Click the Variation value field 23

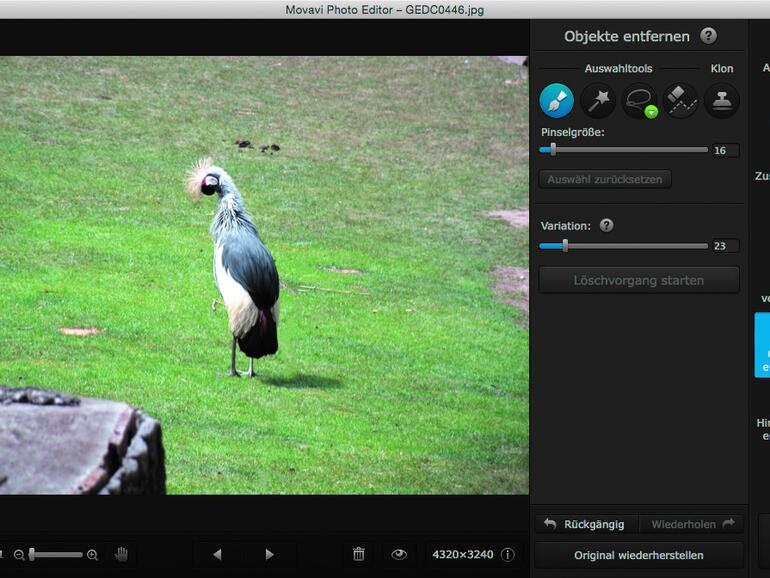click(725, 246)
